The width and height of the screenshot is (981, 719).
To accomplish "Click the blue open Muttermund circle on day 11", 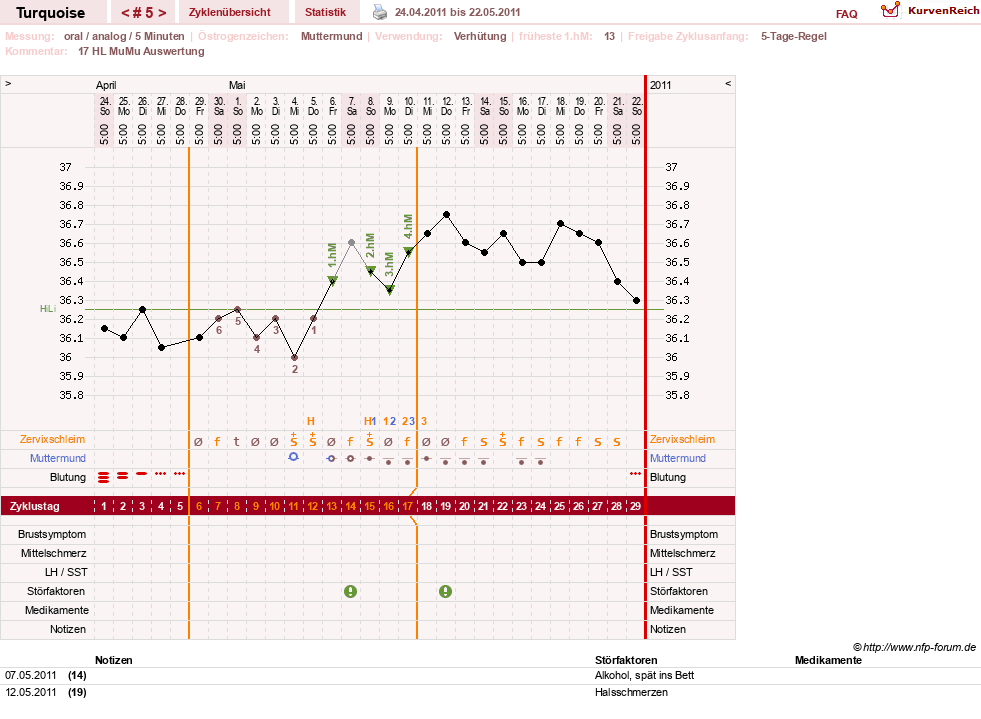I will coord(293,457).
